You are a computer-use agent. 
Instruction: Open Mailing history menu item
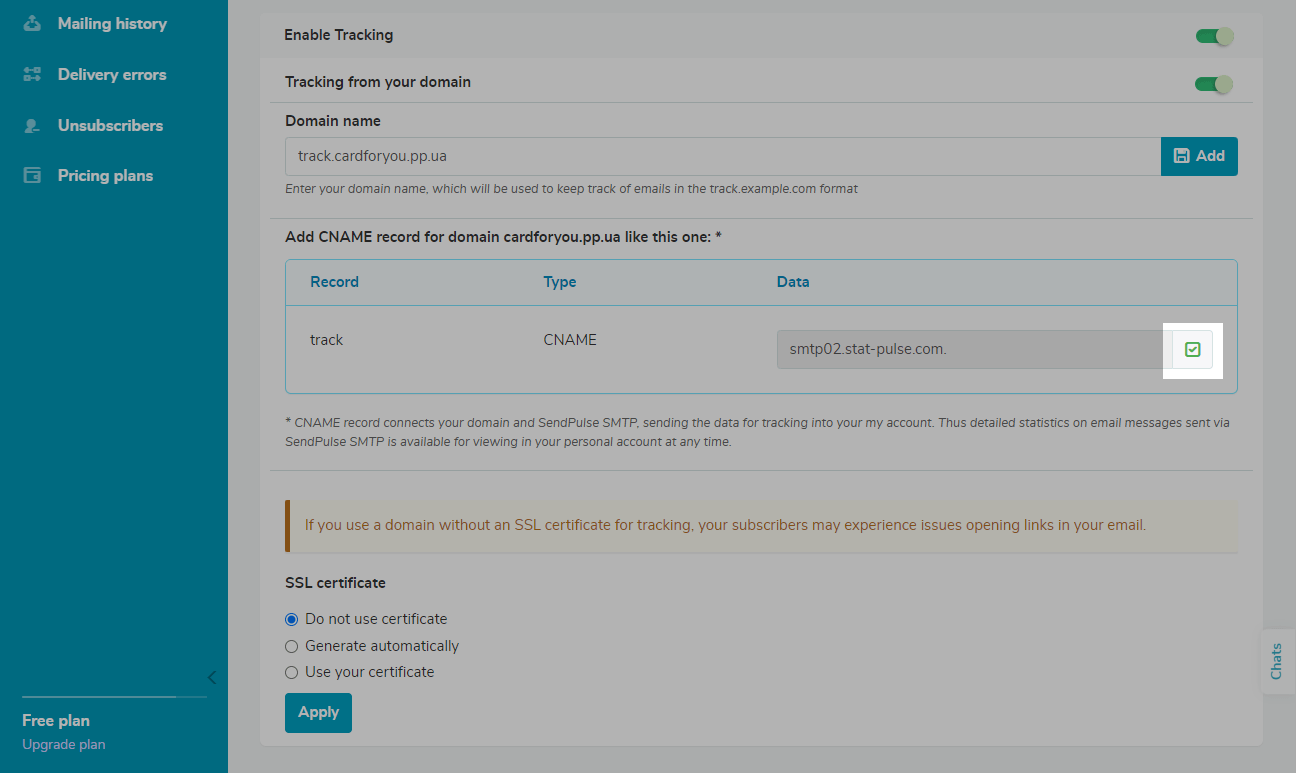point(112,23)
